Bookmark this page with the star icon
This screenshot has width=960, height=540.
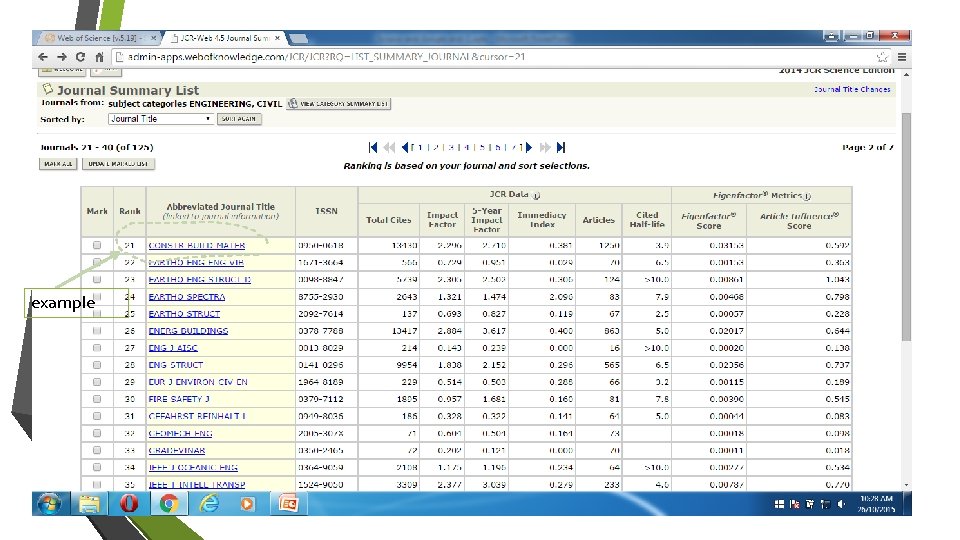[881, 59]
